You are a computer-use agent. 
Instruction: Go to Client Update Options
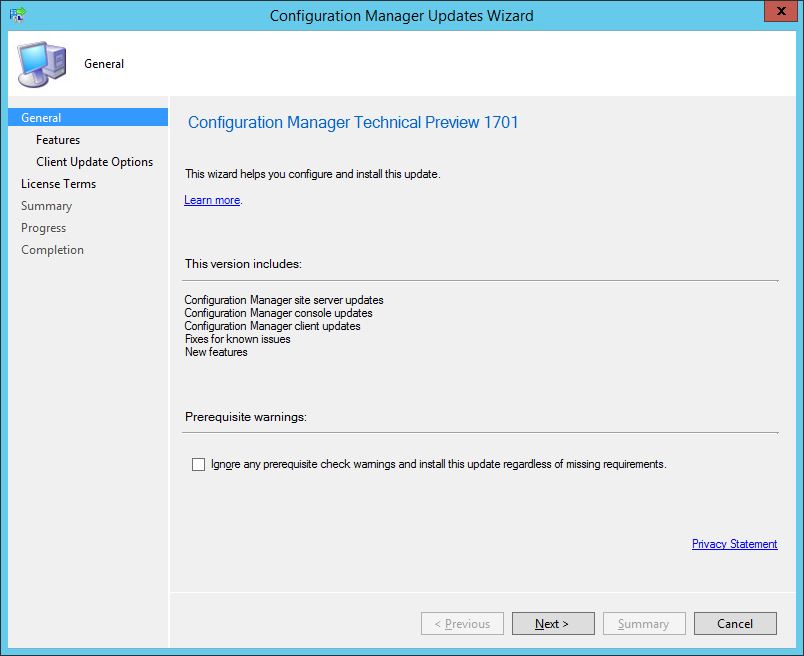[x=94, y=161]
